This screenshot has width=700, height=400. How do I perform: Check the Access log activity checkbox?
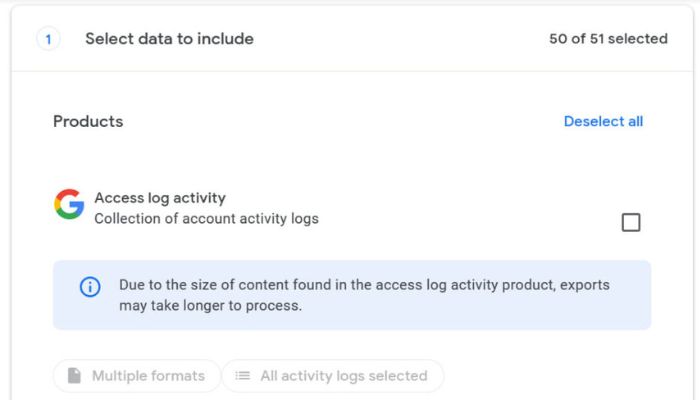click(x=631, y=222)
